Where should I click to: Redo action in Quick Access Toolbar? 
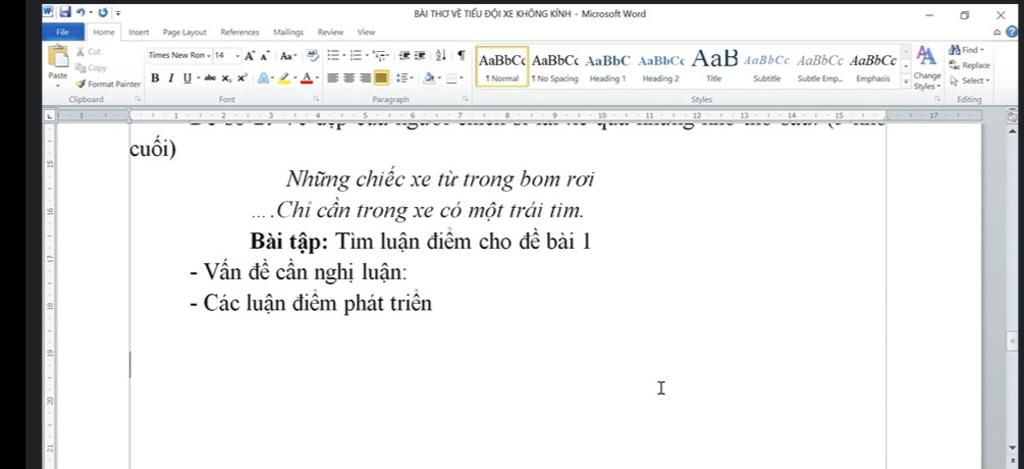(103, 12)
